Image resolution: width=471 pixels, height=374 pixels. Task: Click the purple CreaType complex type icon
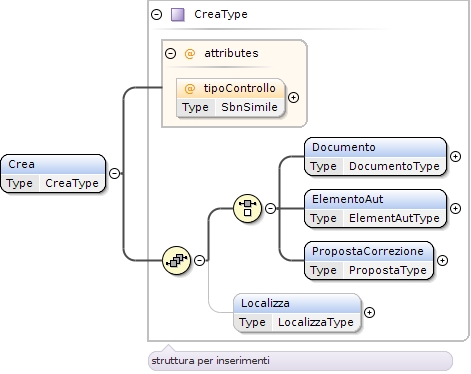pyautogui.click(x=178, y=15)
